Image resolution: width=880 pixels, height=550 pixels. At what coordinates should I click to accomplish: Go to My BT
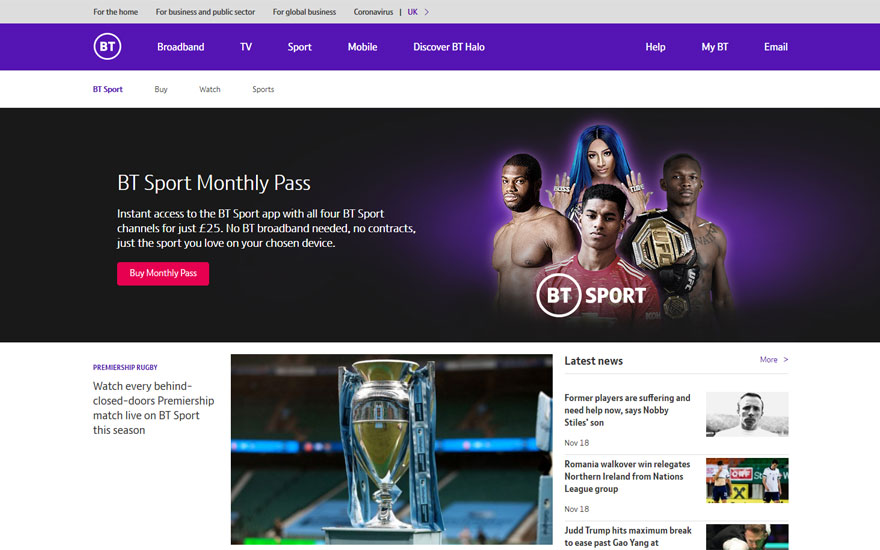(x=714, y=47)
